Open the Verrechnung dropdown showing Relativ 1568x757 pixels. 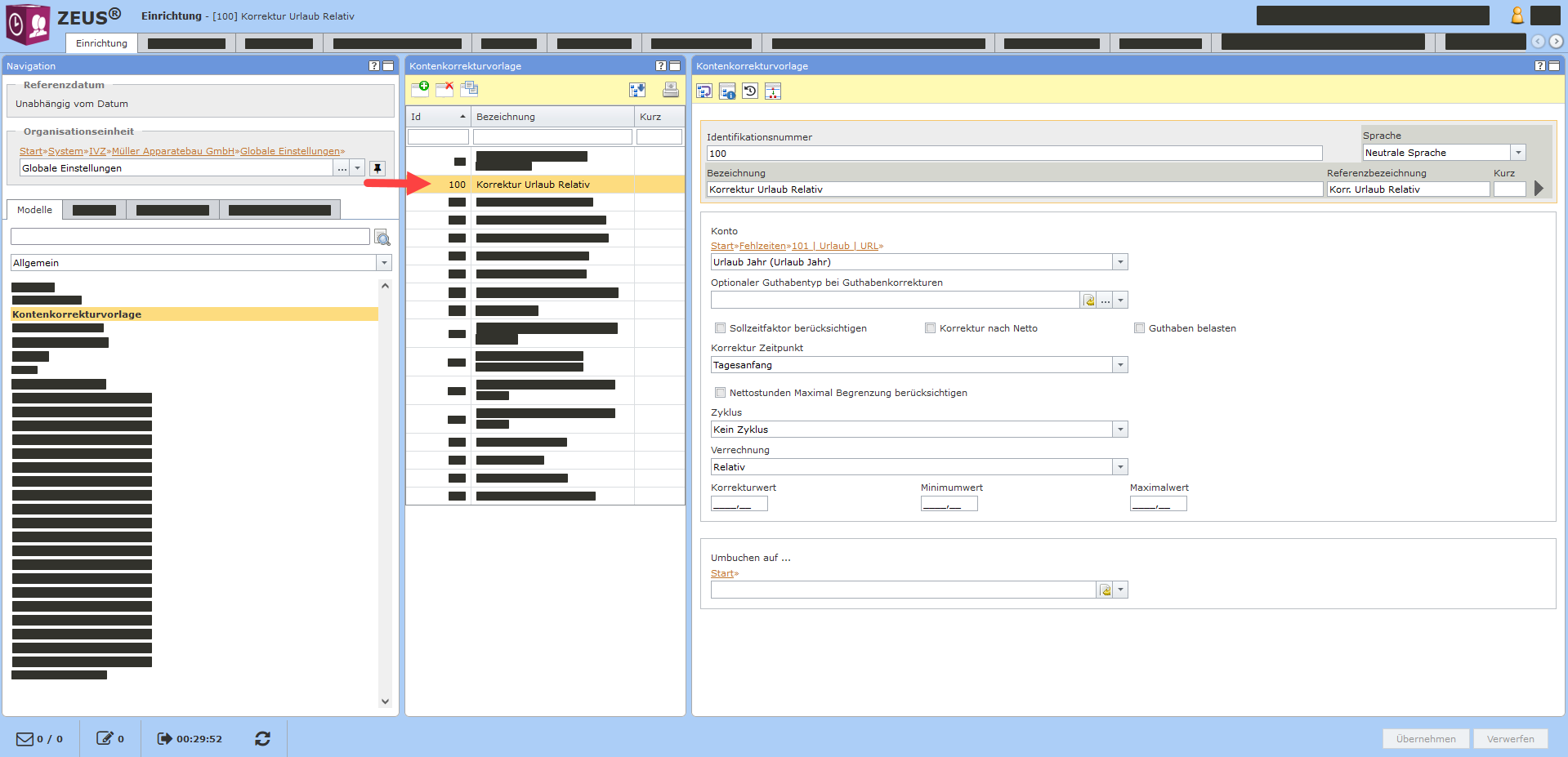point(1120,467)
